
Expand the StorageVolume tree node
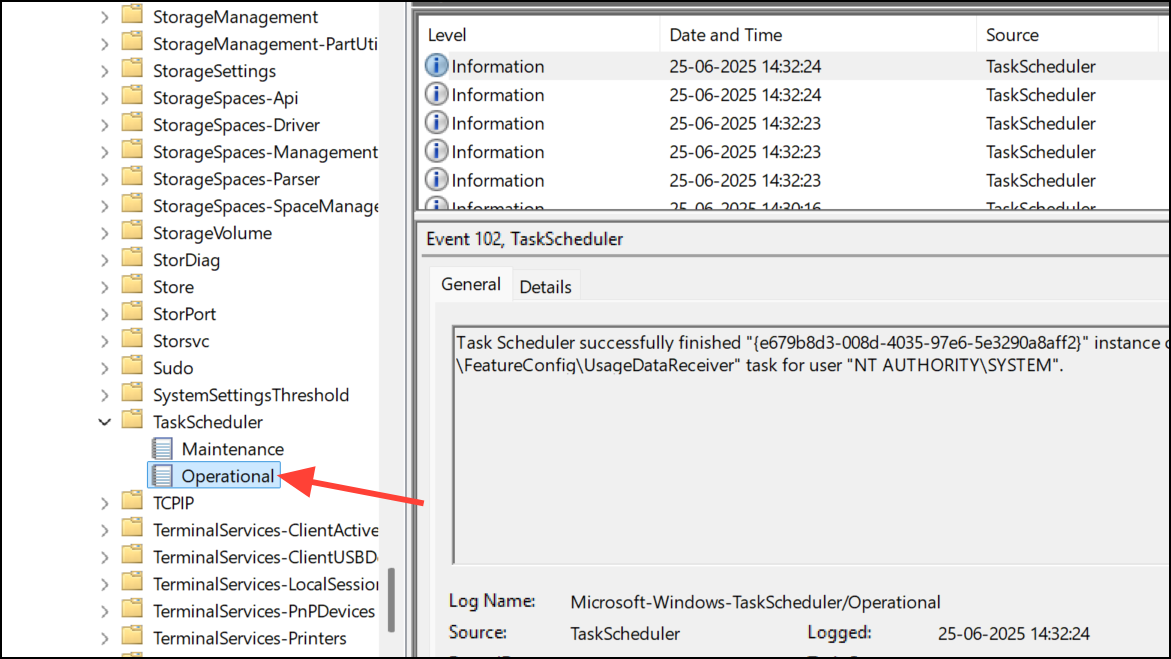pos(105,233)
